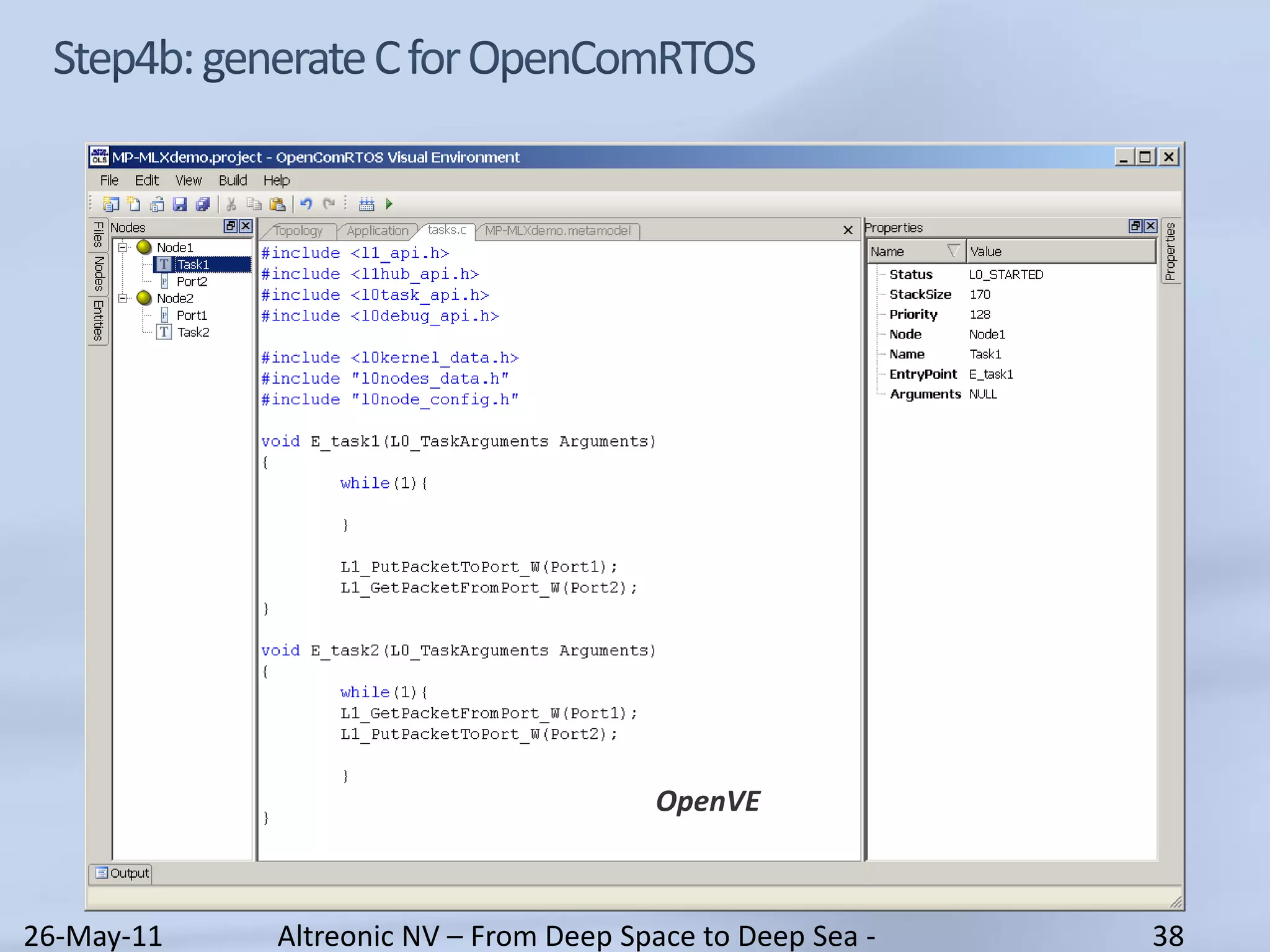Screen dimensions: 1270x952
Task: Open the View menu
Action: 189,180
